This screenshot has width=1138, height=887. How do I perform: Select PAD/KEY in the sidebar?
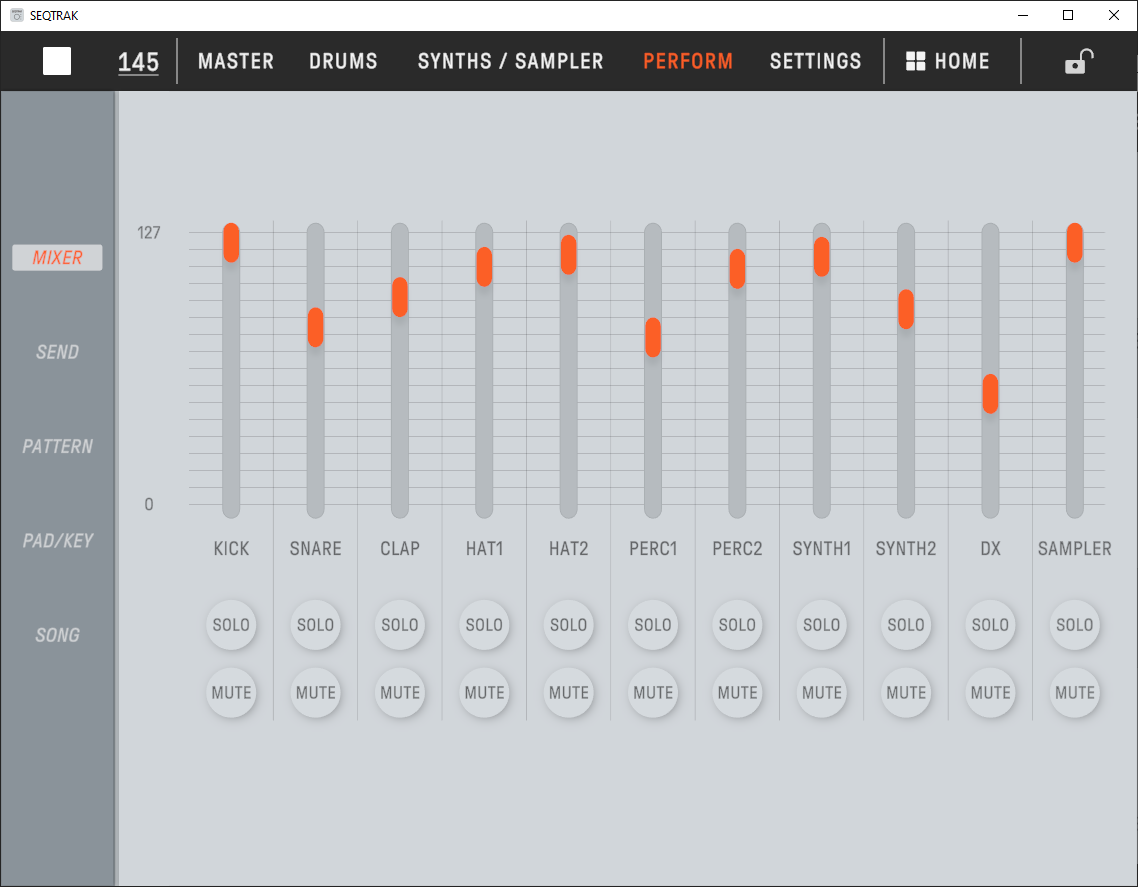click(x=57, y=541)
